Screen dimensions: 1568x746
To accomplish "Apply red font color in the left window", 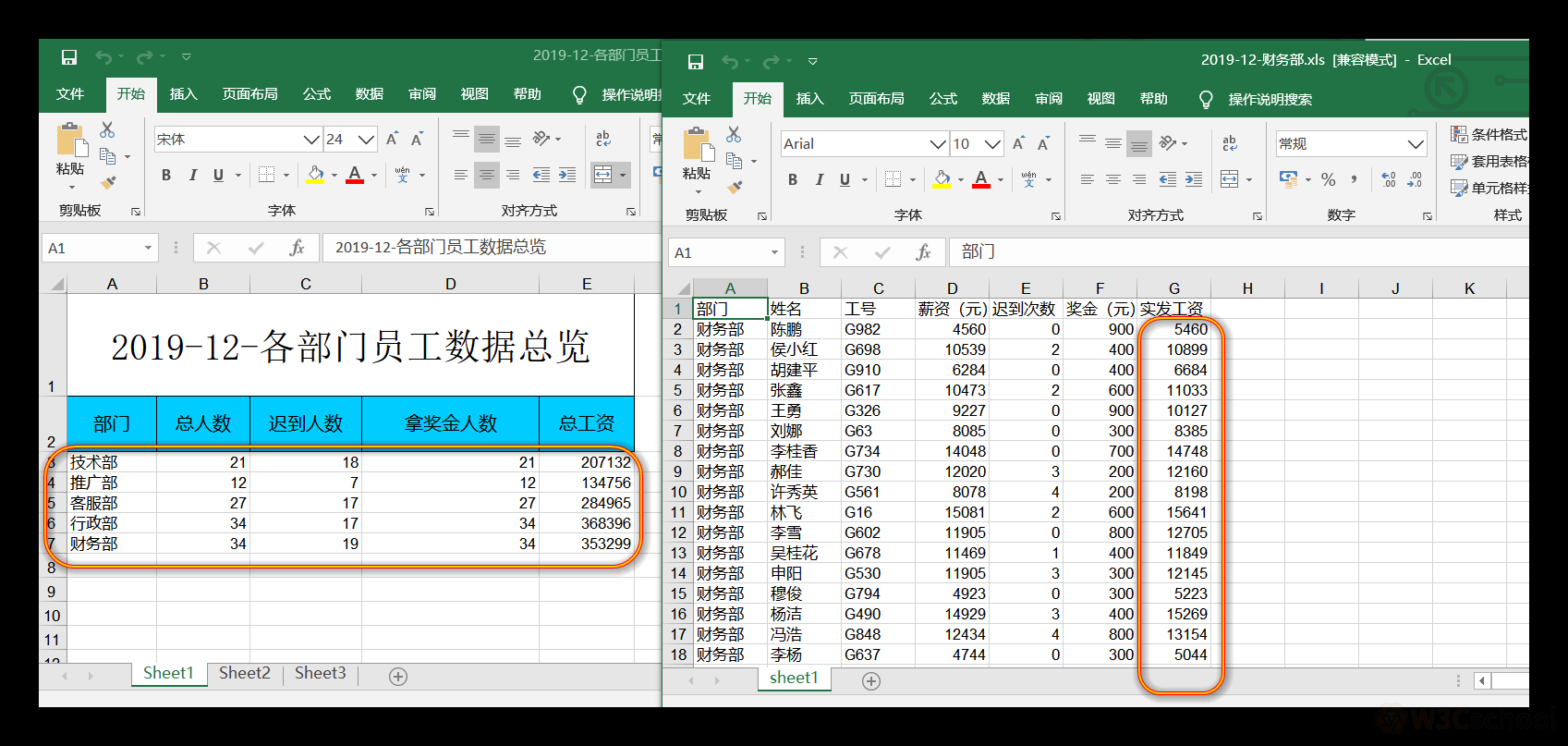I will pos(355,175).
